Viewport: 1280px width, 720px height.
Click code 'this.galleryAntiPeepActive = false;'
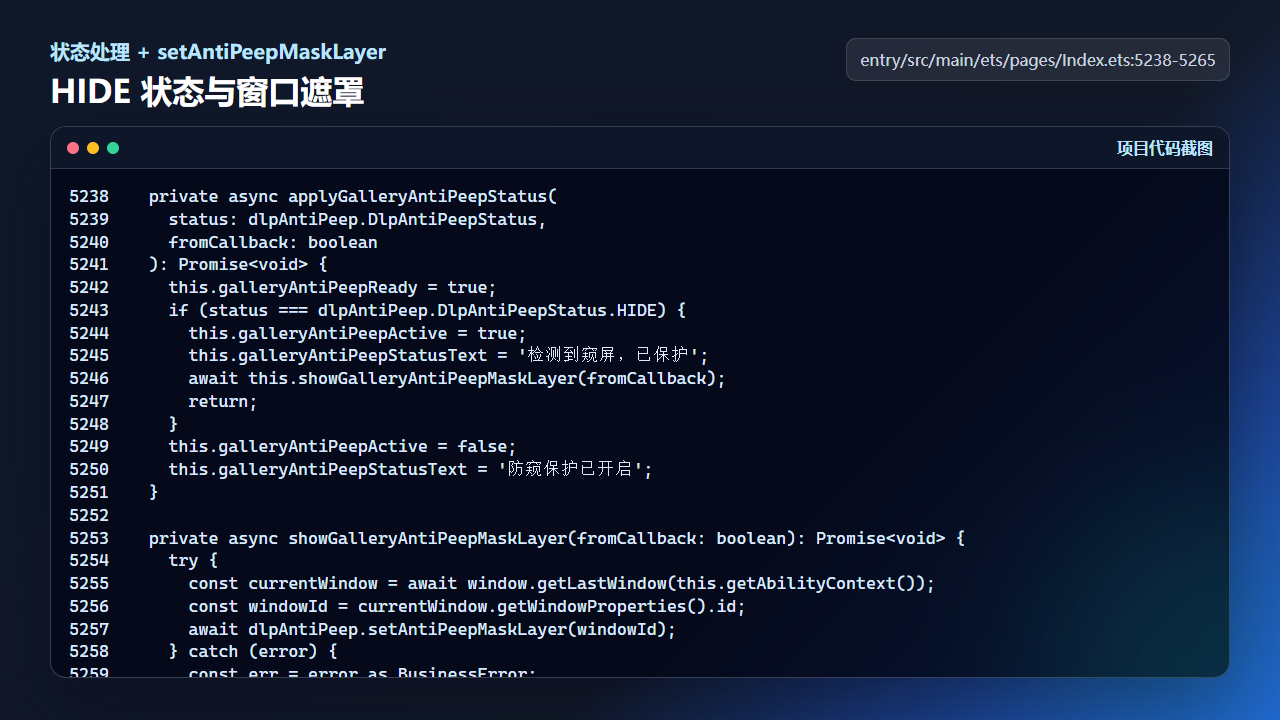point(343,447)
